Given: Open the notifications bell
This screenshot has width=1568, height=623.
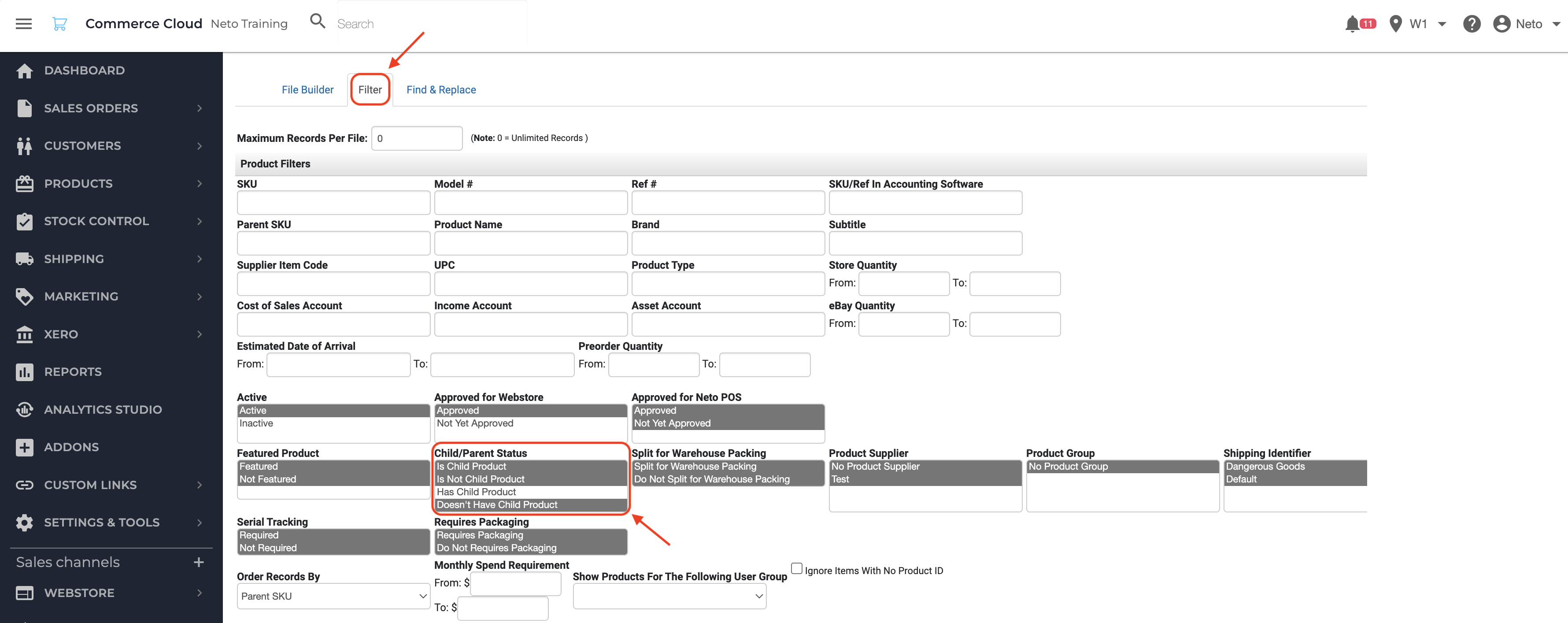Looking at the screenshot, I should coord(1352,24).
